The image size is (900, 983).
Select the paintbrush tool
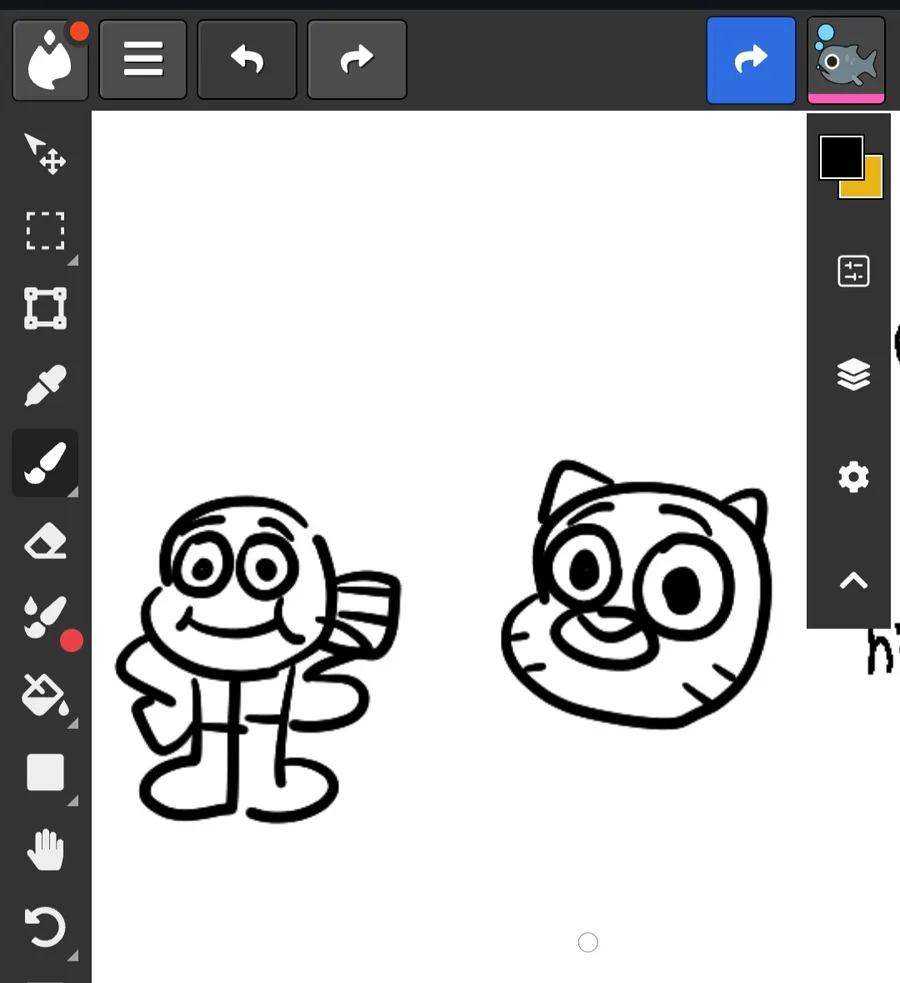click(45, 463)
